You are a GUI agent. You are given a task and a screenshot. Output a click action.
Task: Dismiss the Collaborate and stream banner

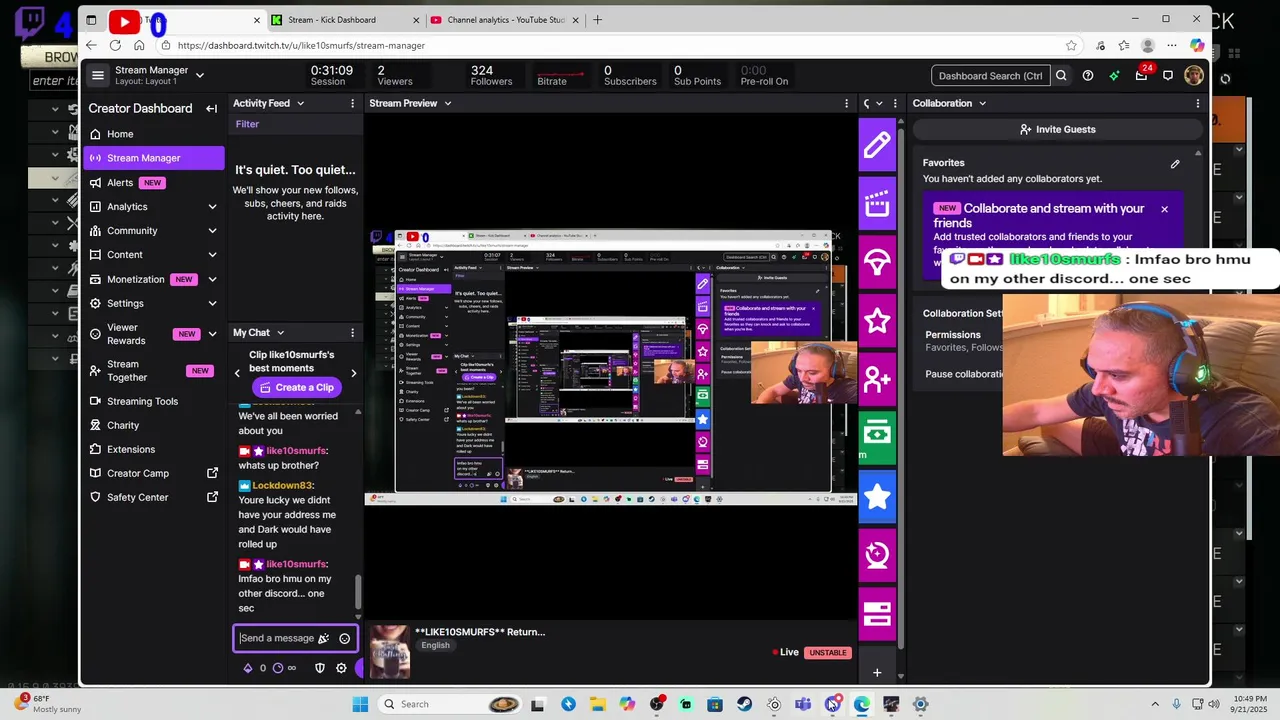(x=1164, y=209)
